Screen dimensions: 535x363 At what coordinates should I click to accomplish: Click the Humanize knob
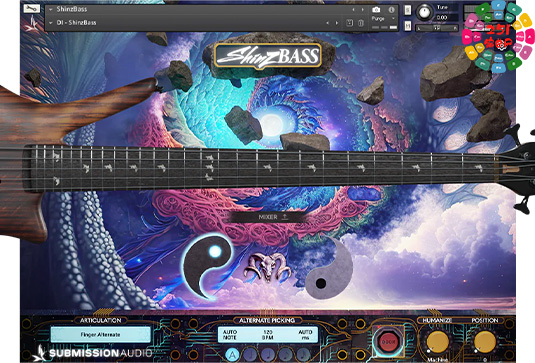tap(437, 341)
